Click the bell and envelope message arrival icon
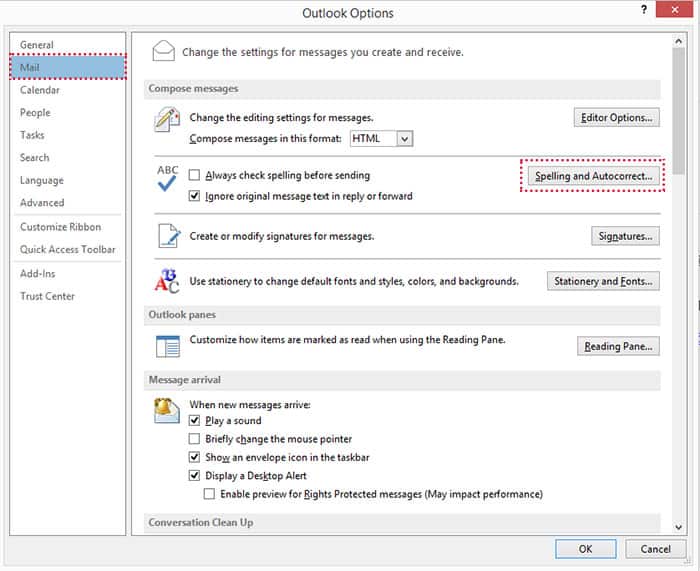Viewport: 700px width, 571px height. tap(167, 410)
